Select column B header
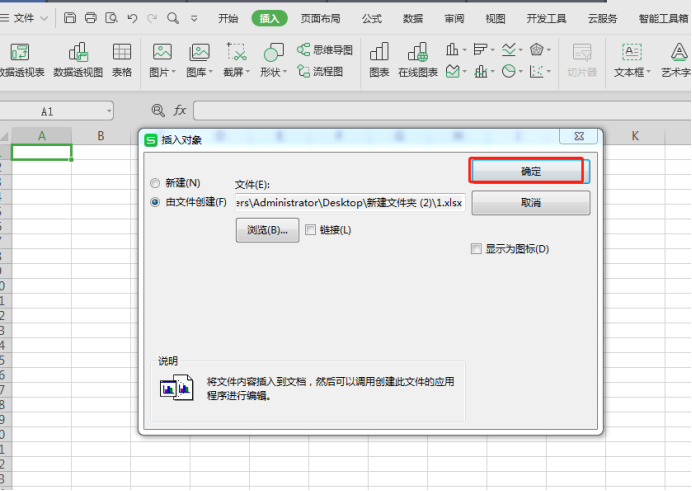This screenshot has height=491, width=692. coord(101,136)
